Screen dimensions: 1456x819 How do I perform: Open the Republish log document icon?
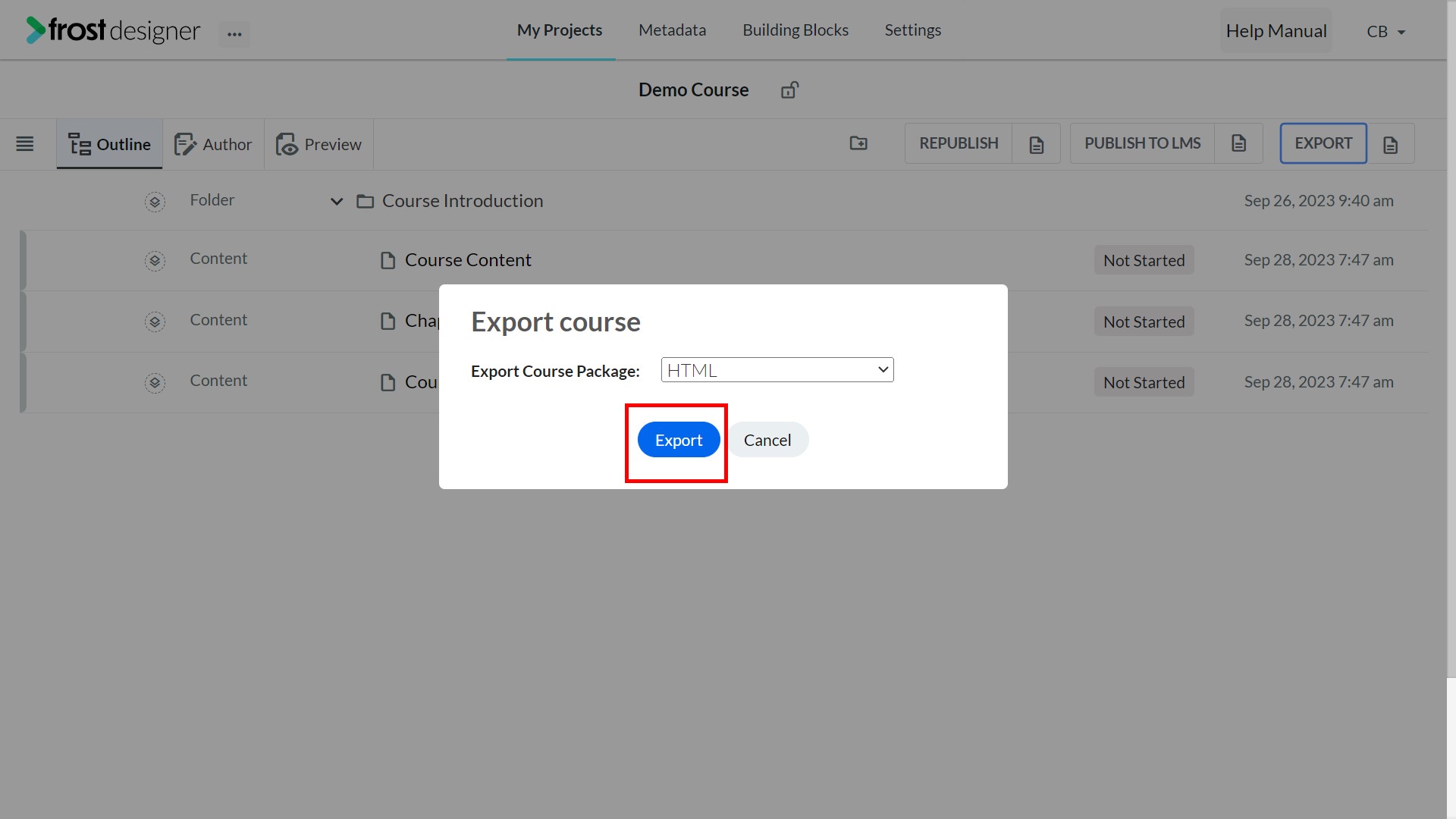(x=1037, y=144)
